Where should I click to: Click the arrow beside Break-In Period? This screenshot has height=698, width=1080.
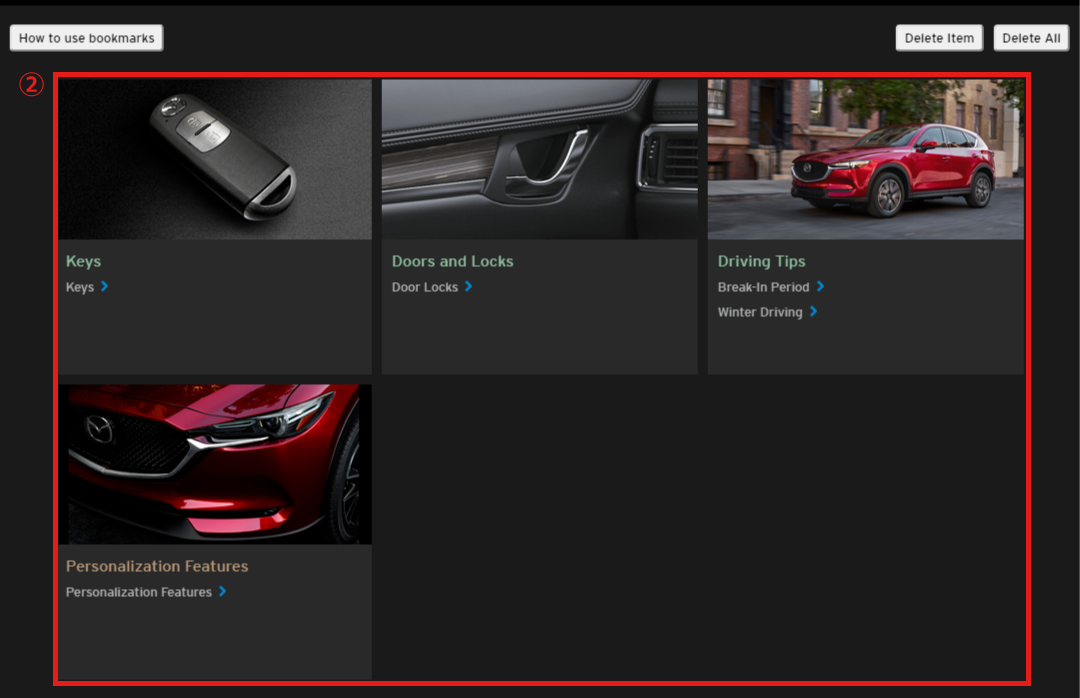(x=820, y=286)
